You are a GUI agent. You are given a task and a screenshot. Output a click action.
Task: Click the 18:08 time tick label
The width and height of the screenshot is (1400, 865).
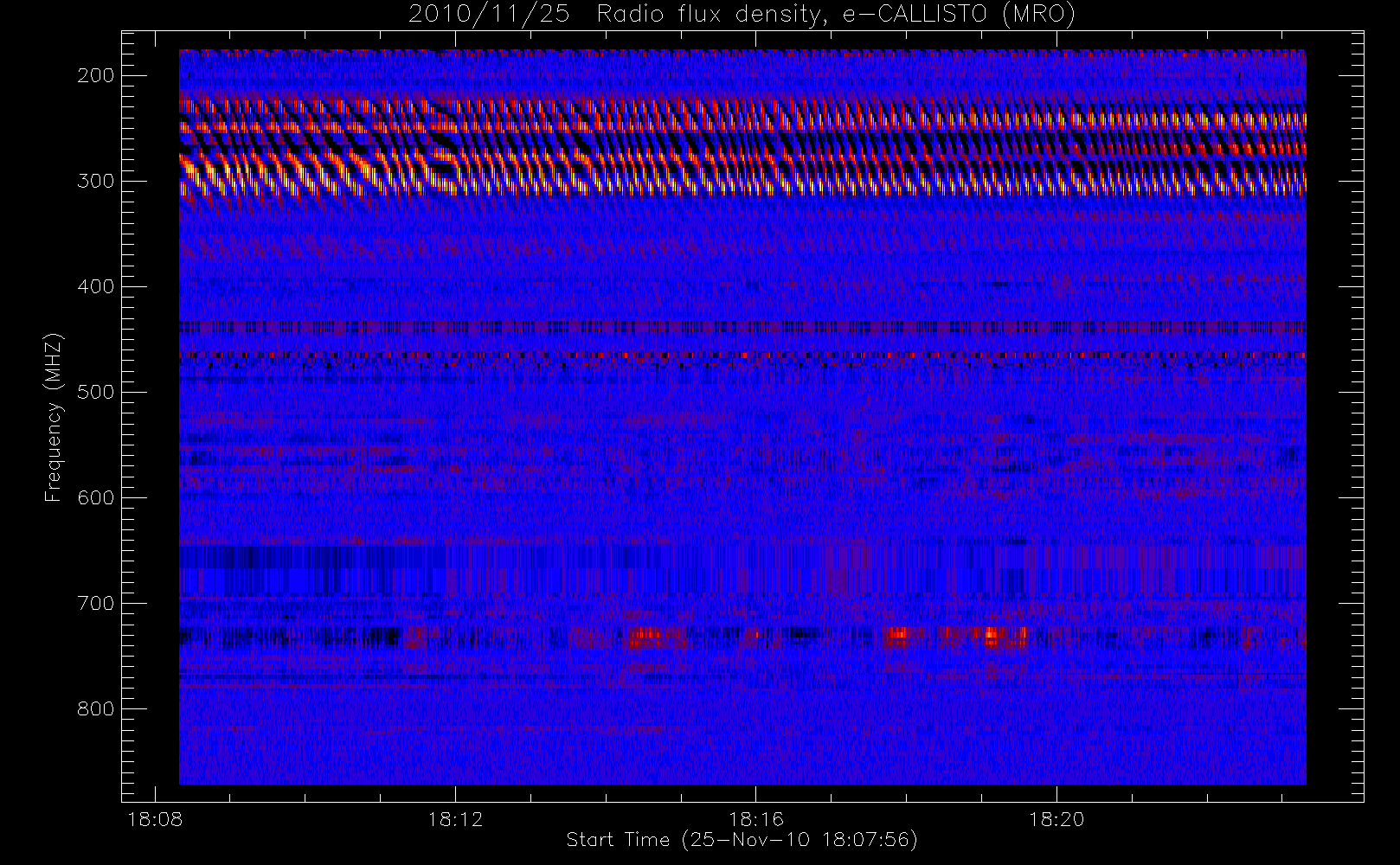coord(155,819)
